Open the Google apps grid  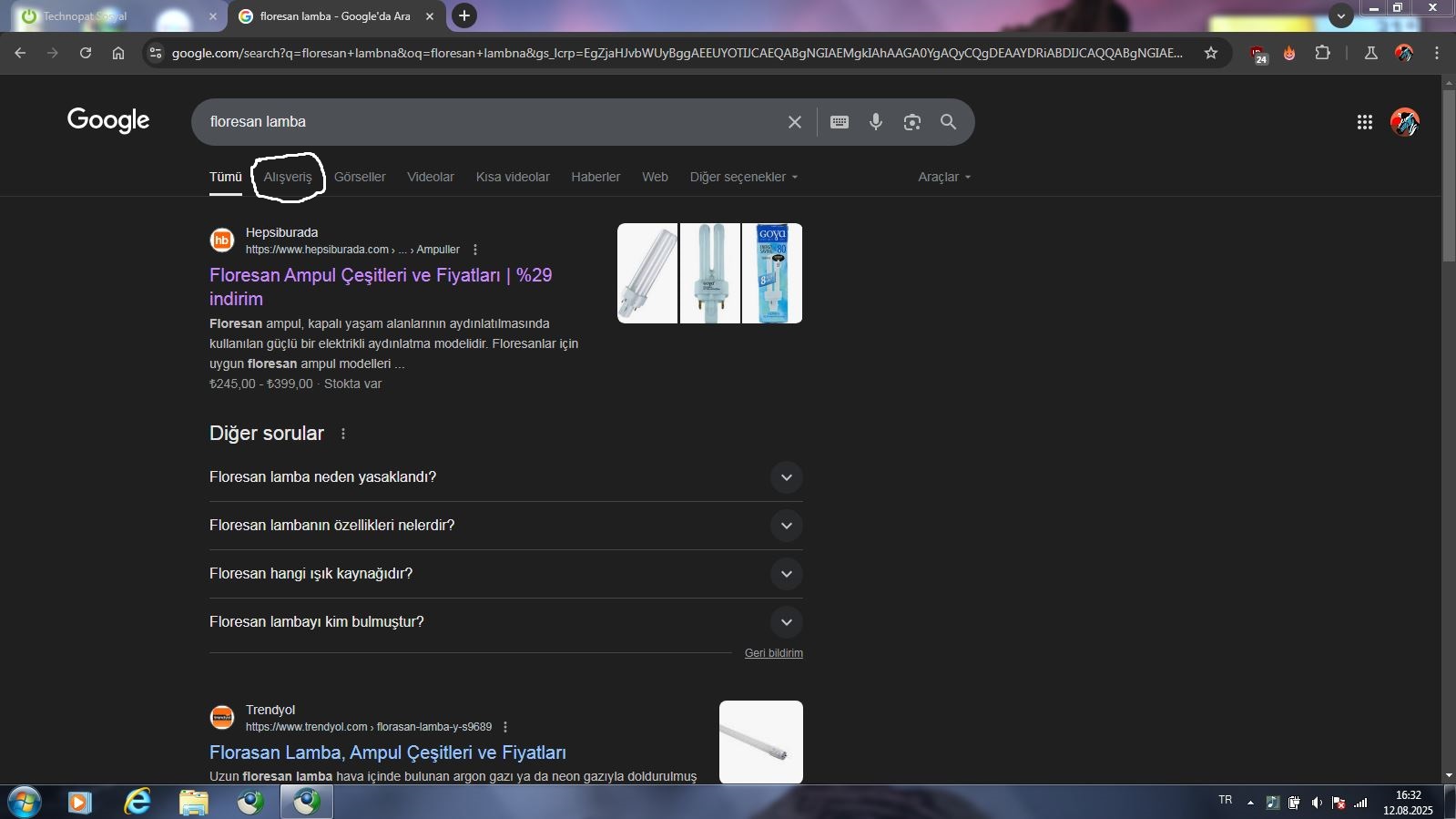point(1365,122)
